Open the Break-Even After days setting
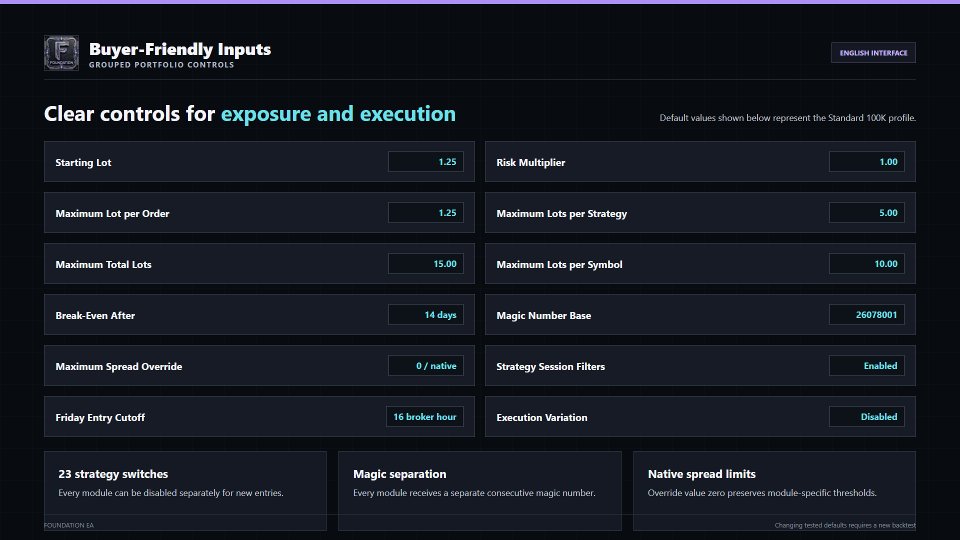This screenshot has width=960, height=540. pyautogui.click(x=426, y=315)
